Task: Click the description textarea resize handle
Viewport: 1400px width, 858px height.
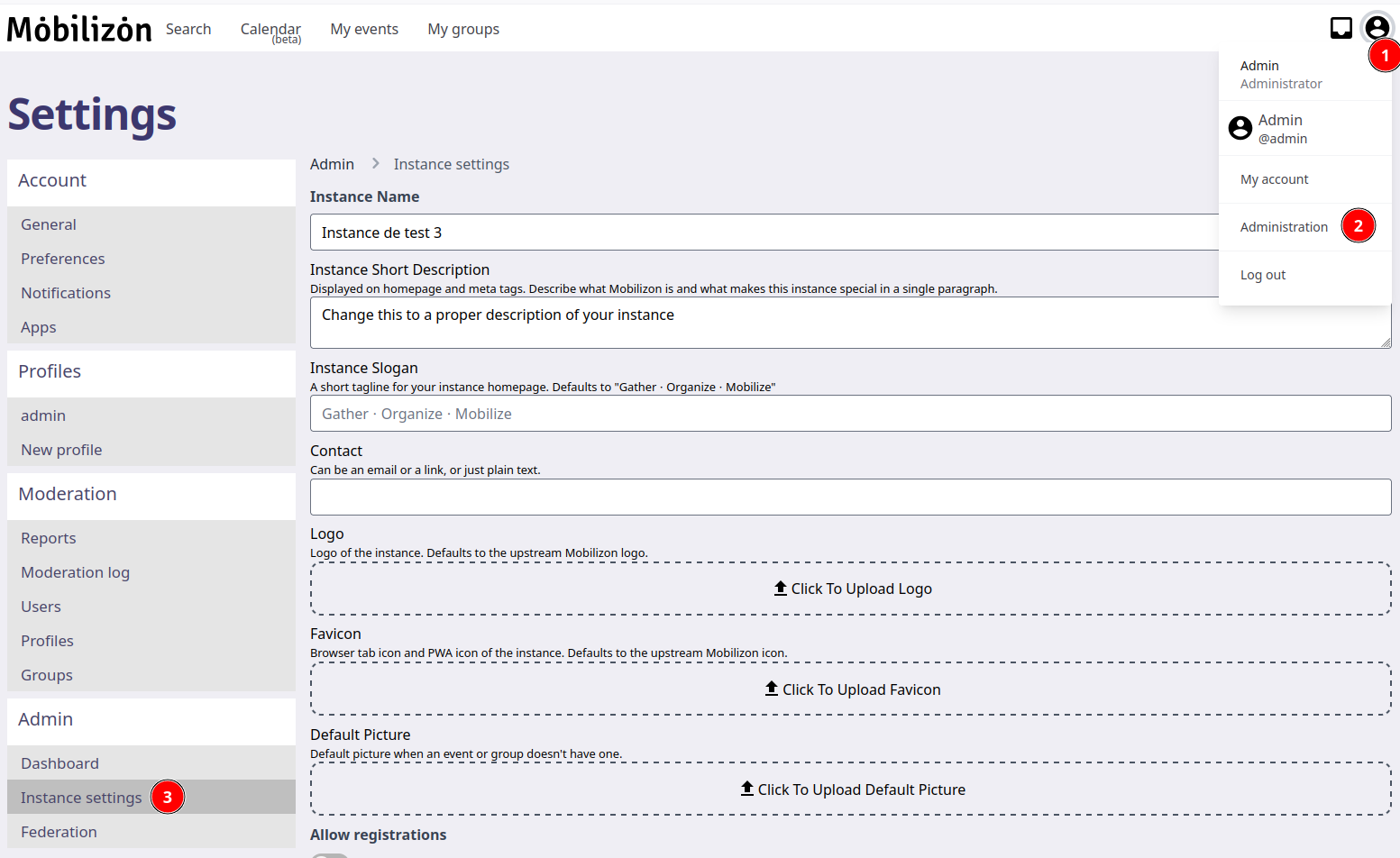Action: pos(1386,342)
